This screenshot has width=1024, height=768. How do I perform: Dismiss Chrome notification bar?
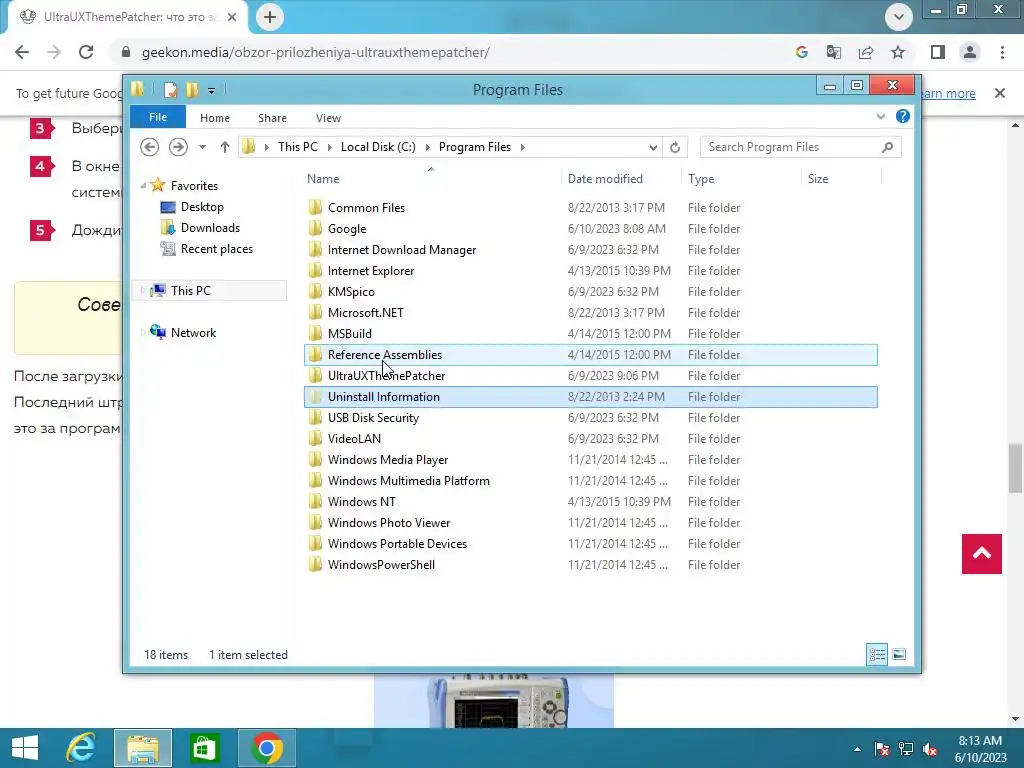point(1000,93)
